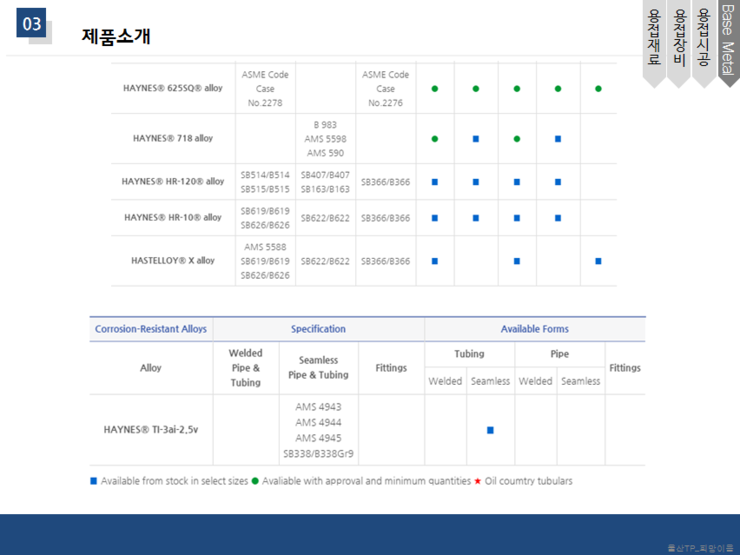
Task: Click the AMS 4943 specification entry
Action: [319, 407]
